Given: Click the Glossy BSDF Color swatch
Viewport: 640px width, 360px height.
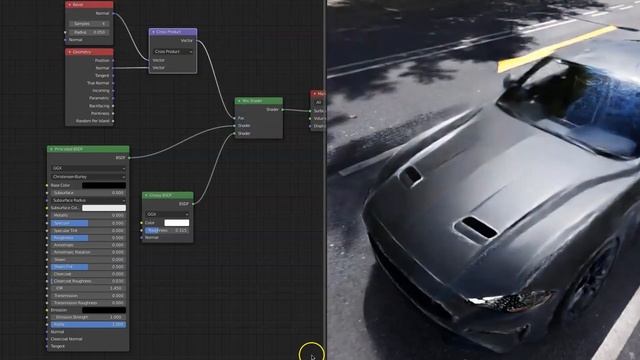Looking at the screenshot, I should pyautogui.click(x=177, y=223).
